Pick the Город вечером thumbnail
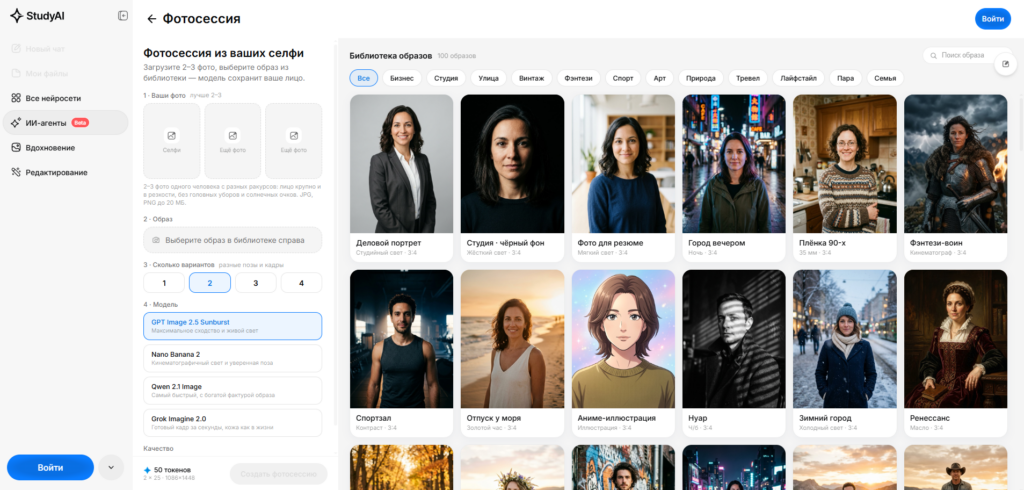Viewport: 1024px width, 490px height. click(734, 164)
